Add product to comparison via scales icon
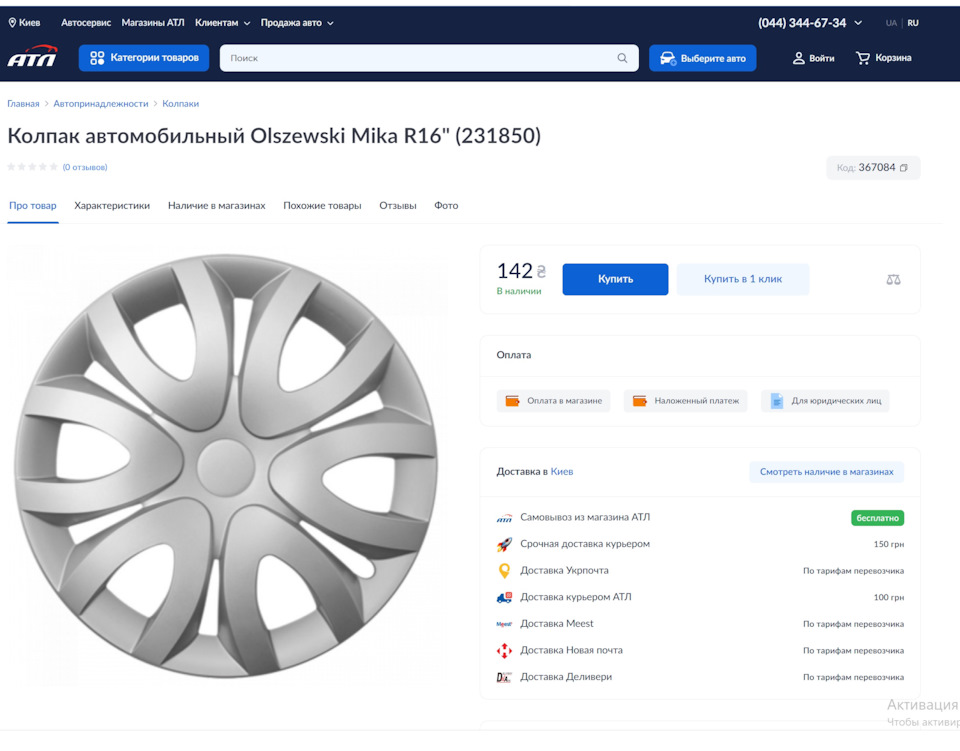This screenshot has width=960, height=751. pyautogui.click(x=893, y=280)
